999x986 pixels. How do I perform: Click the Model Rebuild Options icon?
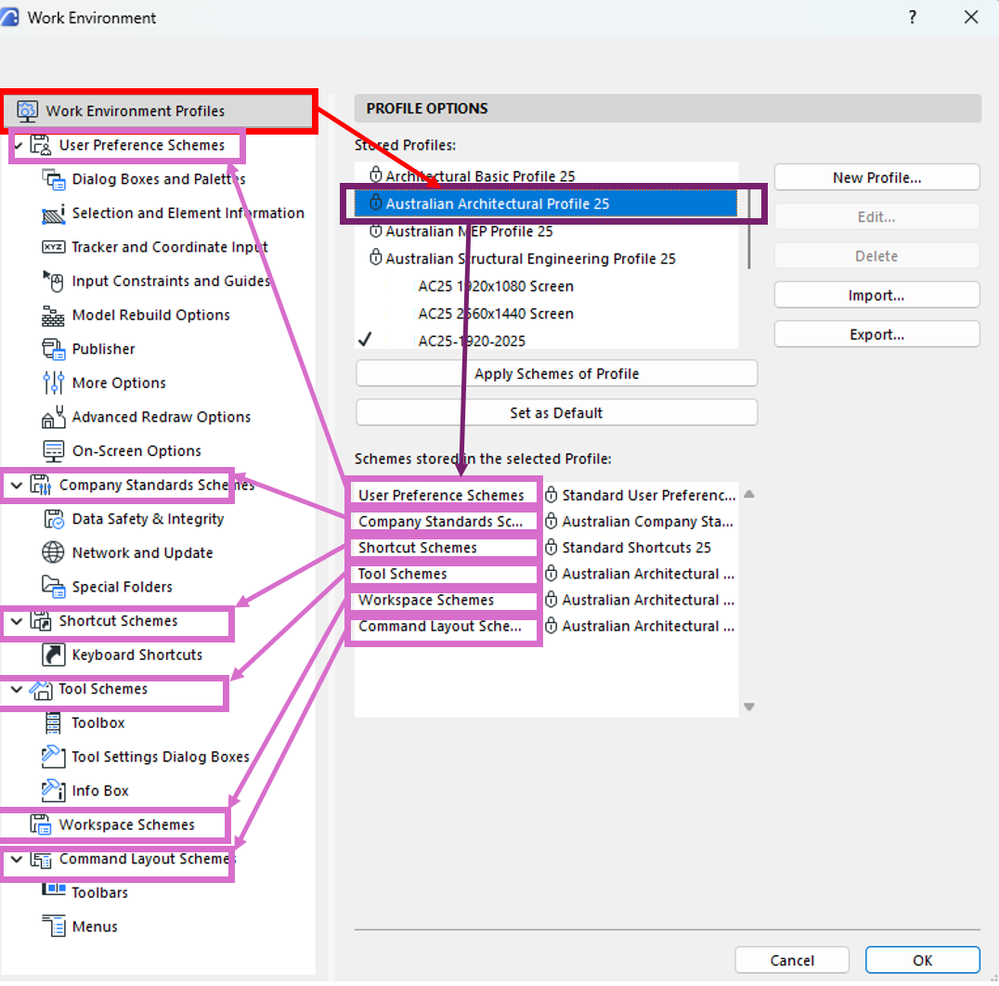[x=54, y=315]
